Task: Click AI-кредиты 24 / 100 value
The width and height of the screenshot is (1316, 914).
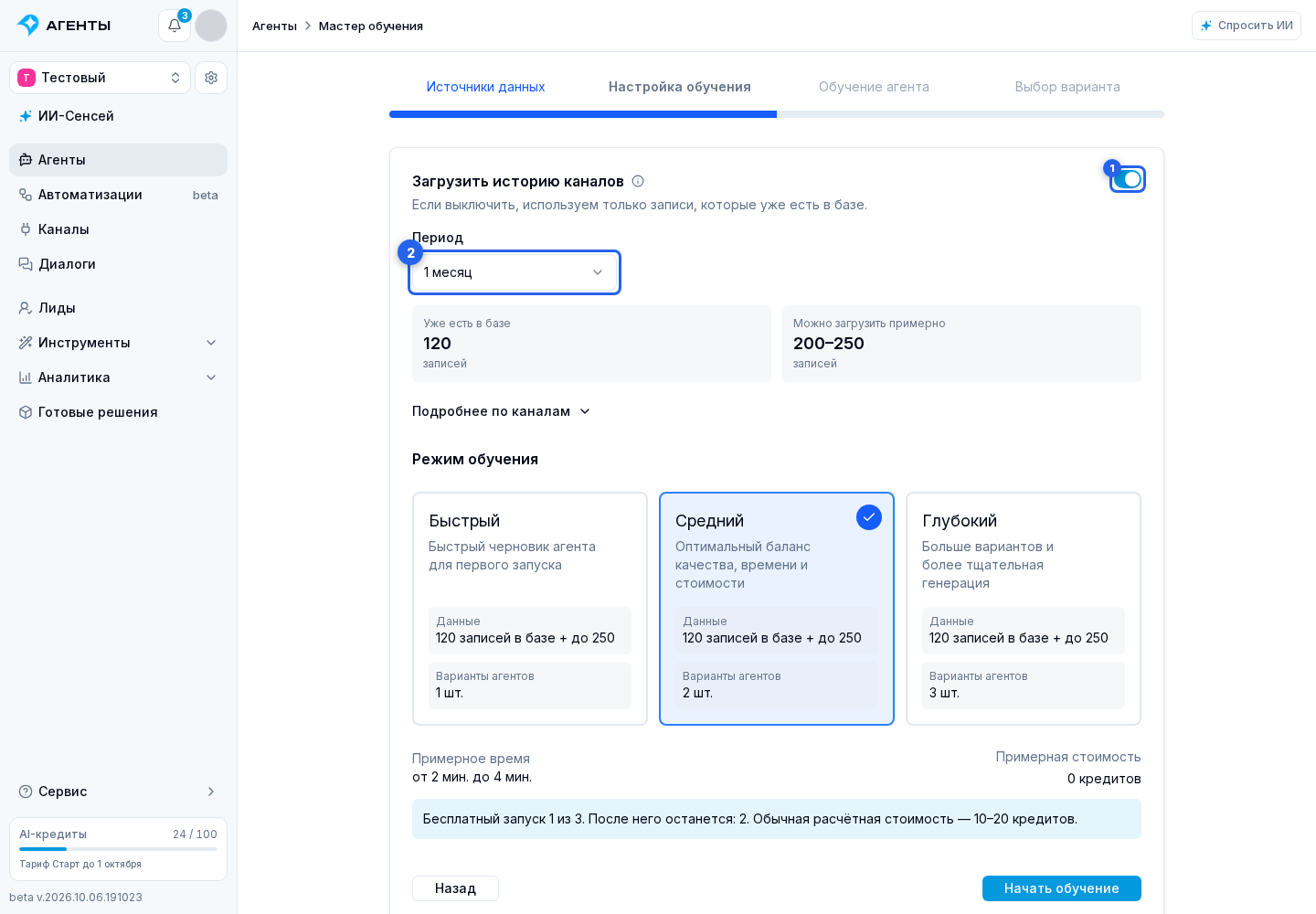Action: (195, 834)
